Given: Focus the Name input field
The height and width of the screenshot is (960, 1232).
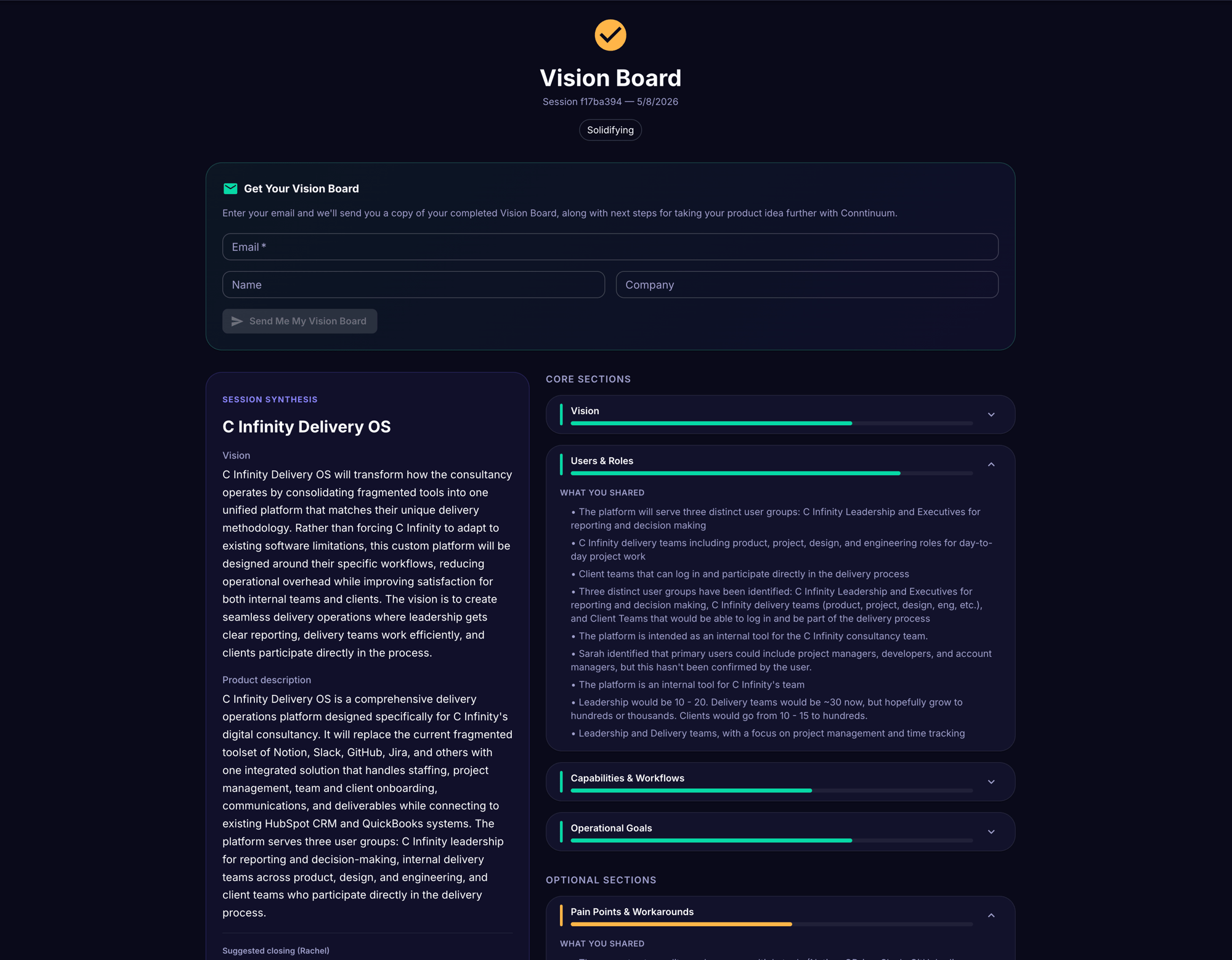Looking at the screenshot, I should click(x=413, y=285).
